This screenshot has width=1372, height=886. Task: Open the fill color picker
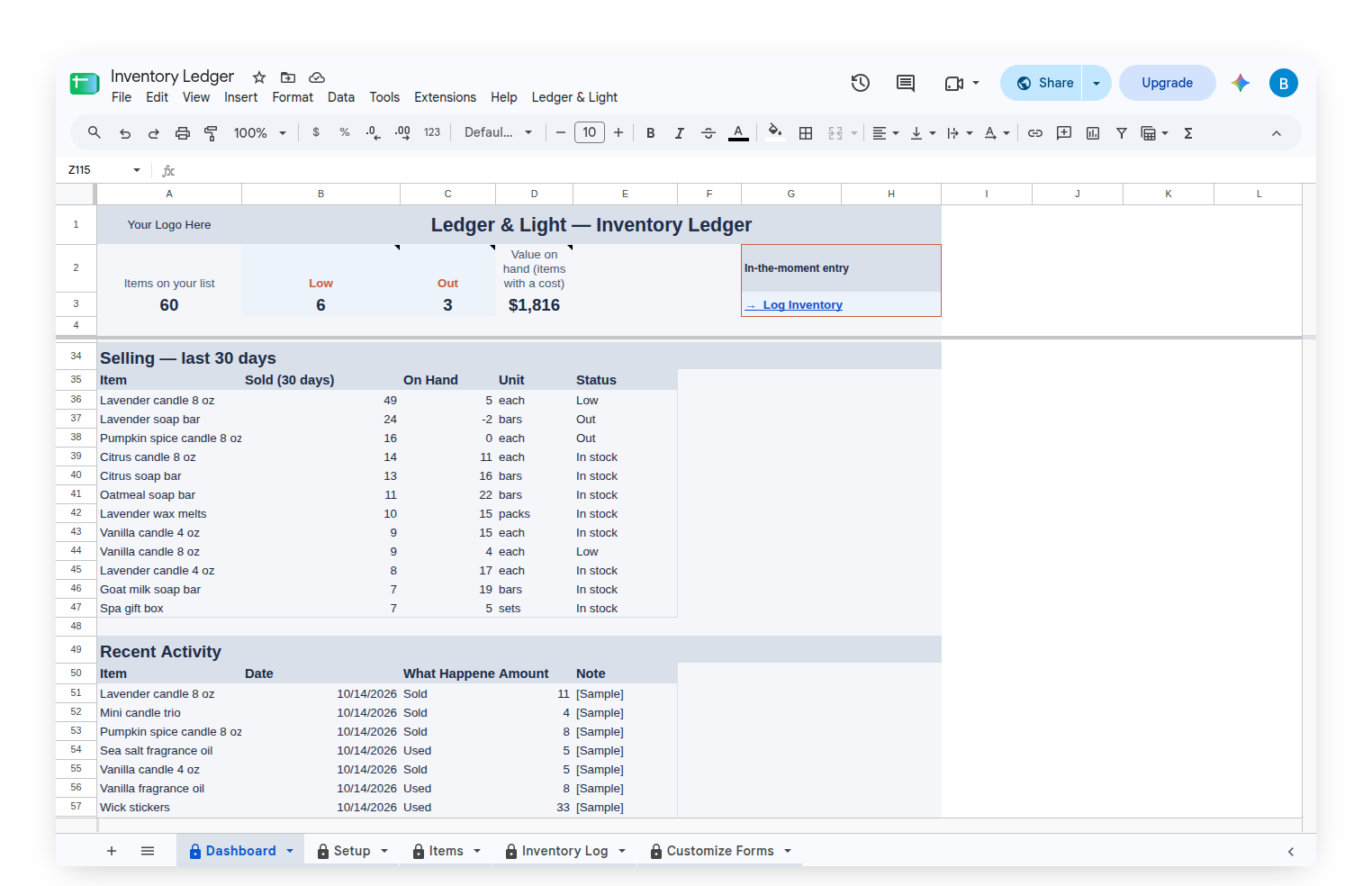(x=775, y=133)
